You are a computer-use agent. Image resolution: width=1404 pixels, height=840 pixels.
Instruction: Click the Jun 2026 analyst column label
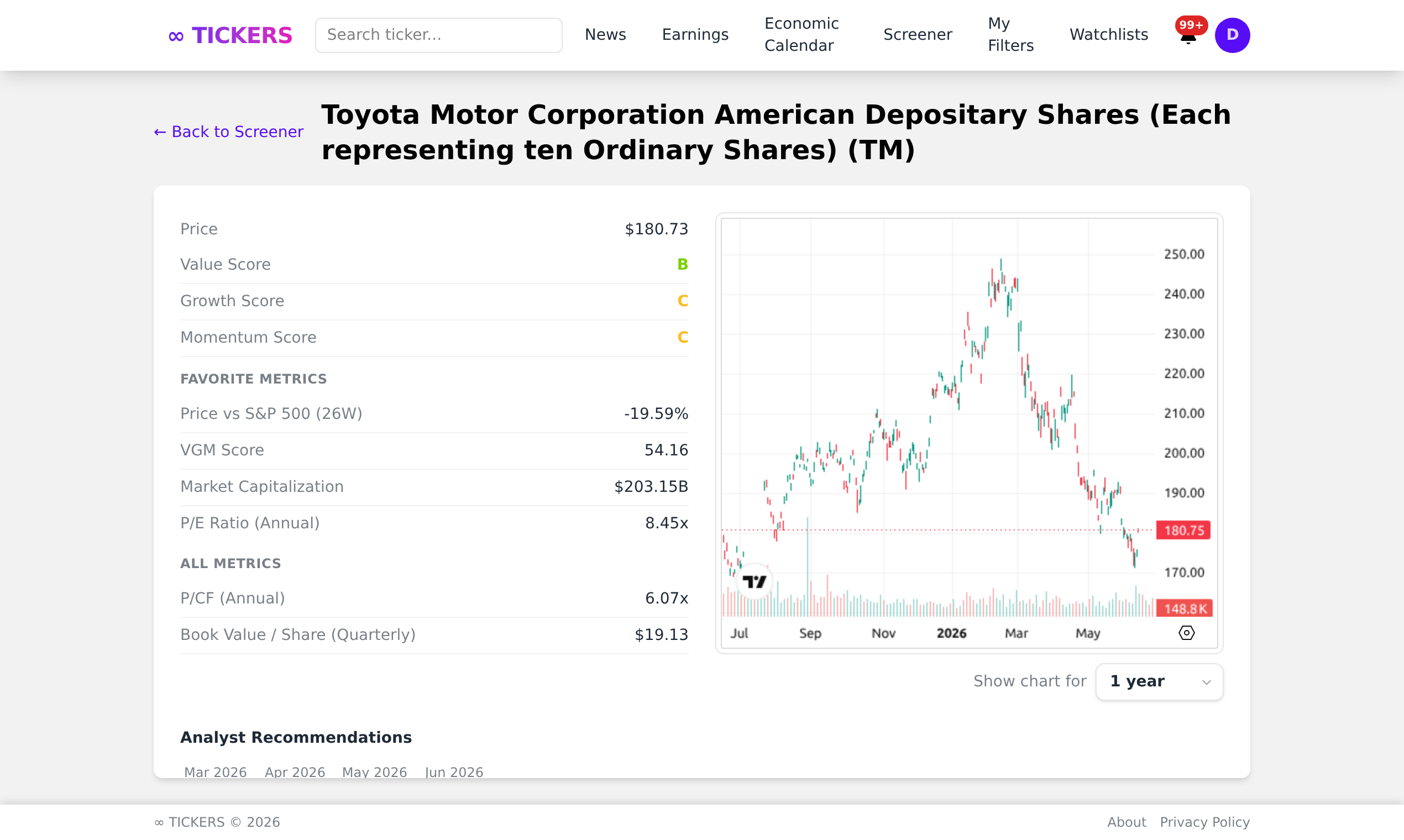coord(453,772)
